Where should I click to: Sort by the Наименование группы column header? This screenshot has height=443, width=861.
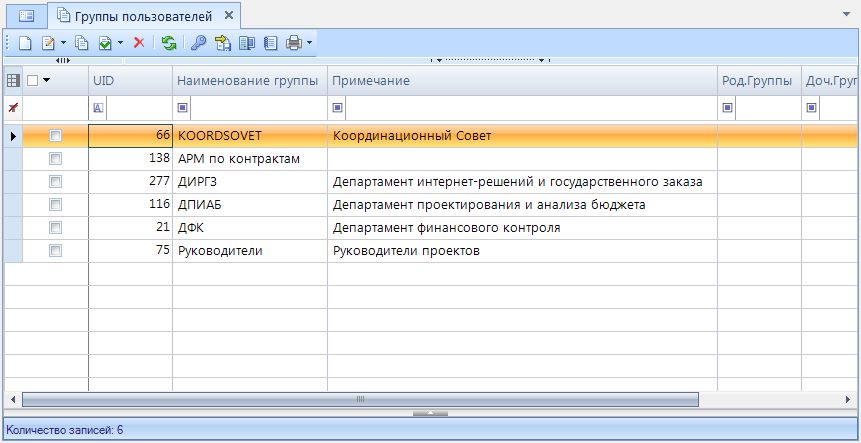(x=248, y=80)
